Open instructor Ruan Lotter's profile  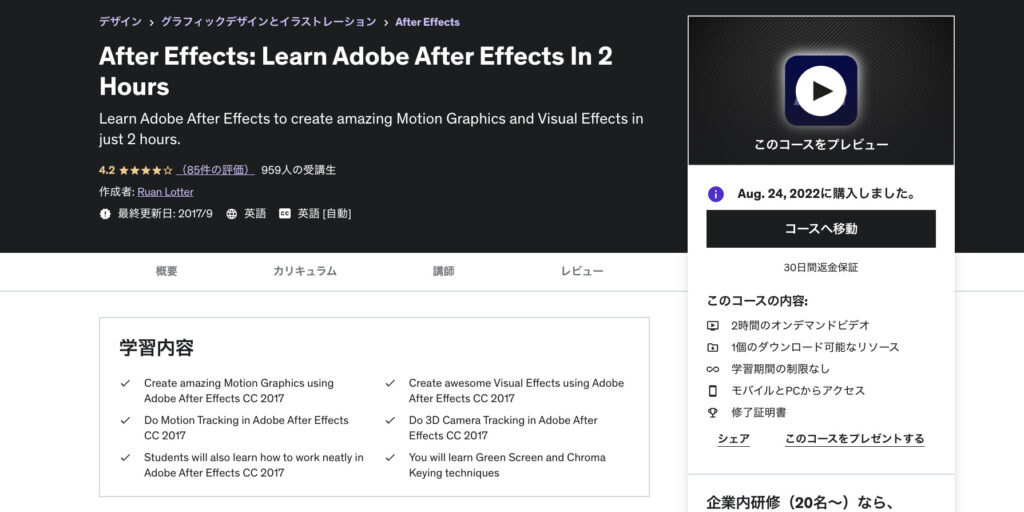[165, 192]
